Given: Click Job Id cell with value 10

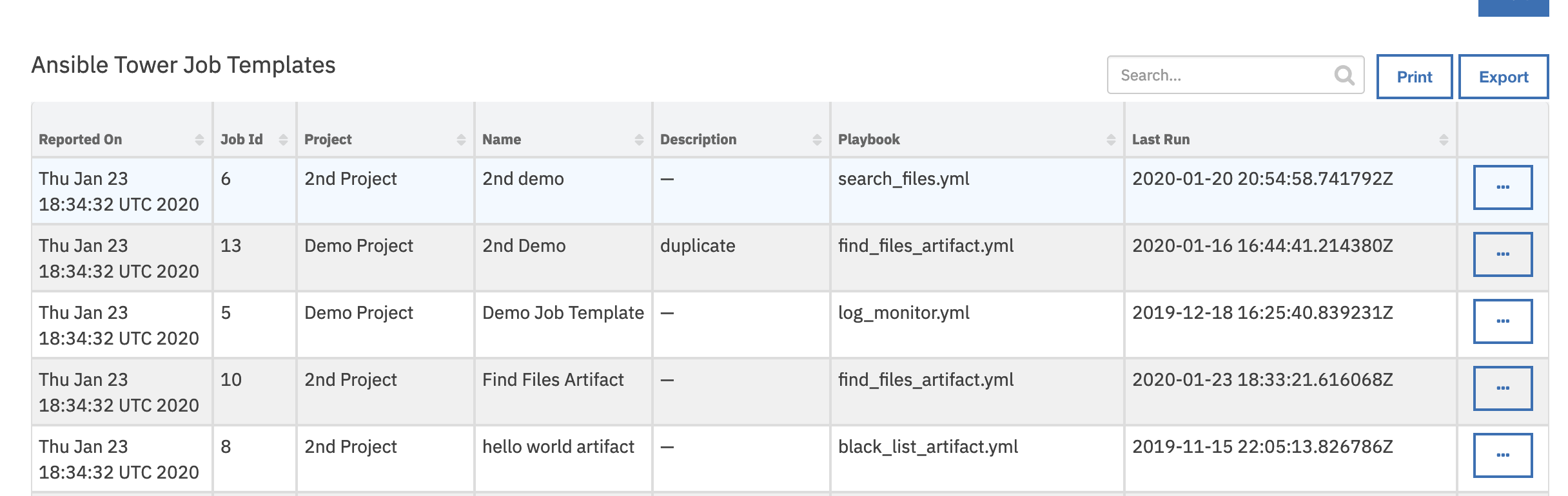Looking at the screenshot, I should 255,392.
